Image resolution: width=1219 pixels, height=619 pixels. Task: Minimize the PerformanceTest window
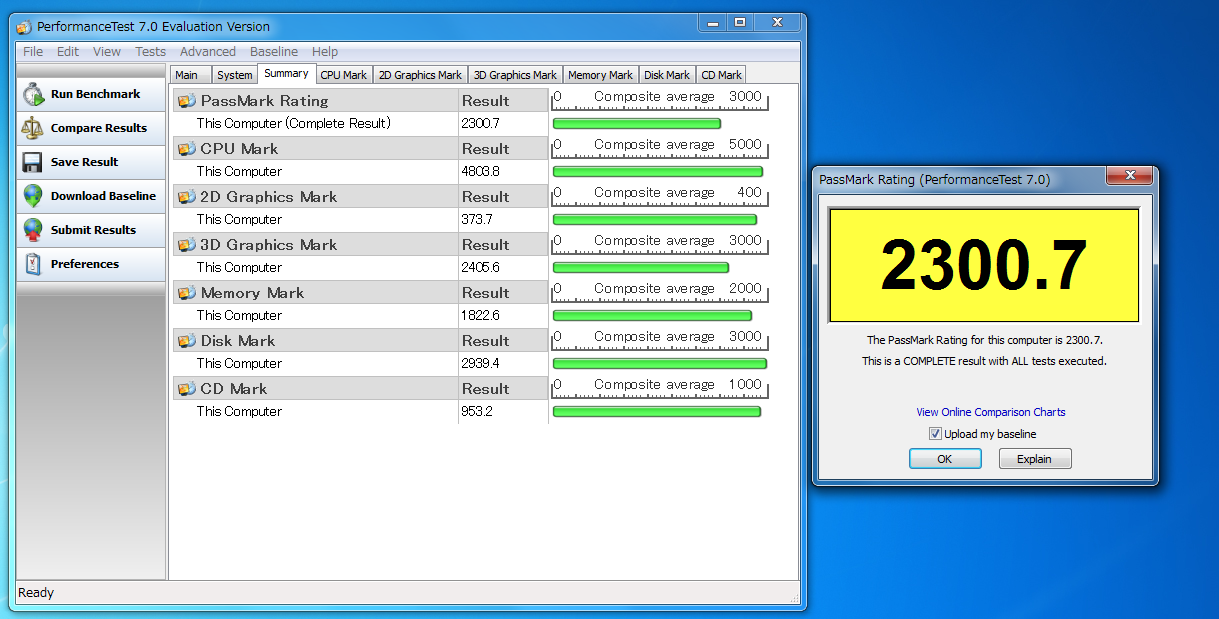pyautogui.click(x=712, y=22)
